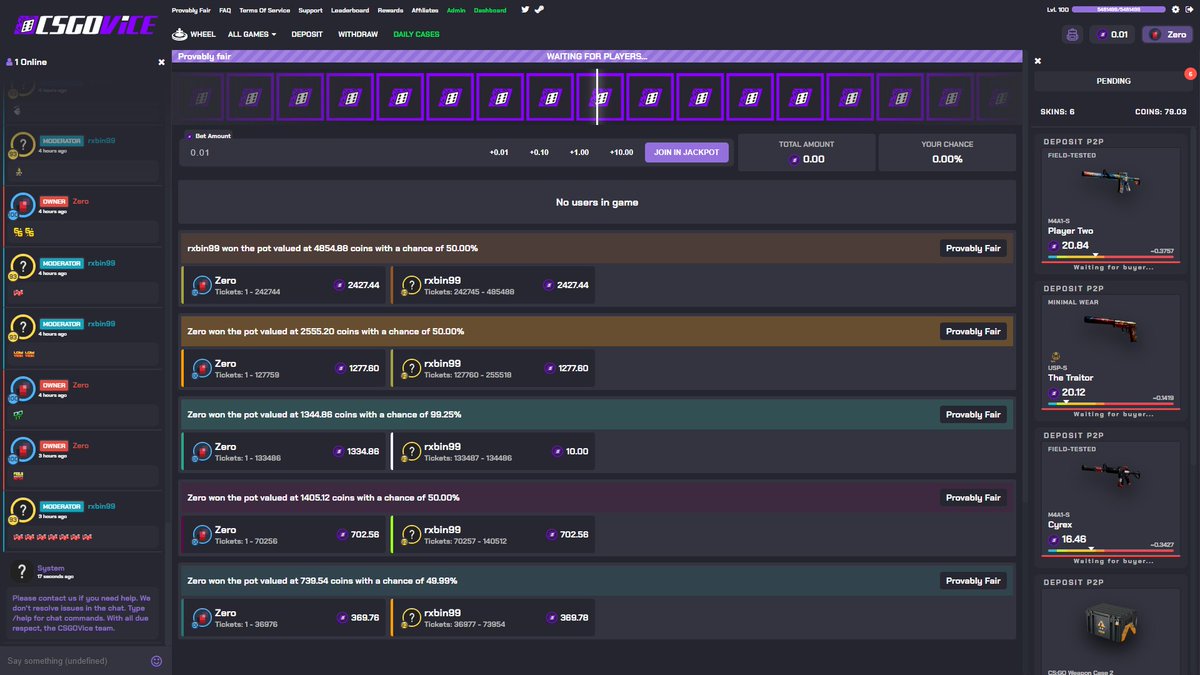The image size is (1200, 675).
Task: Click Zero's avatar in the 4854.88 pot row
Action: point(201,285)
